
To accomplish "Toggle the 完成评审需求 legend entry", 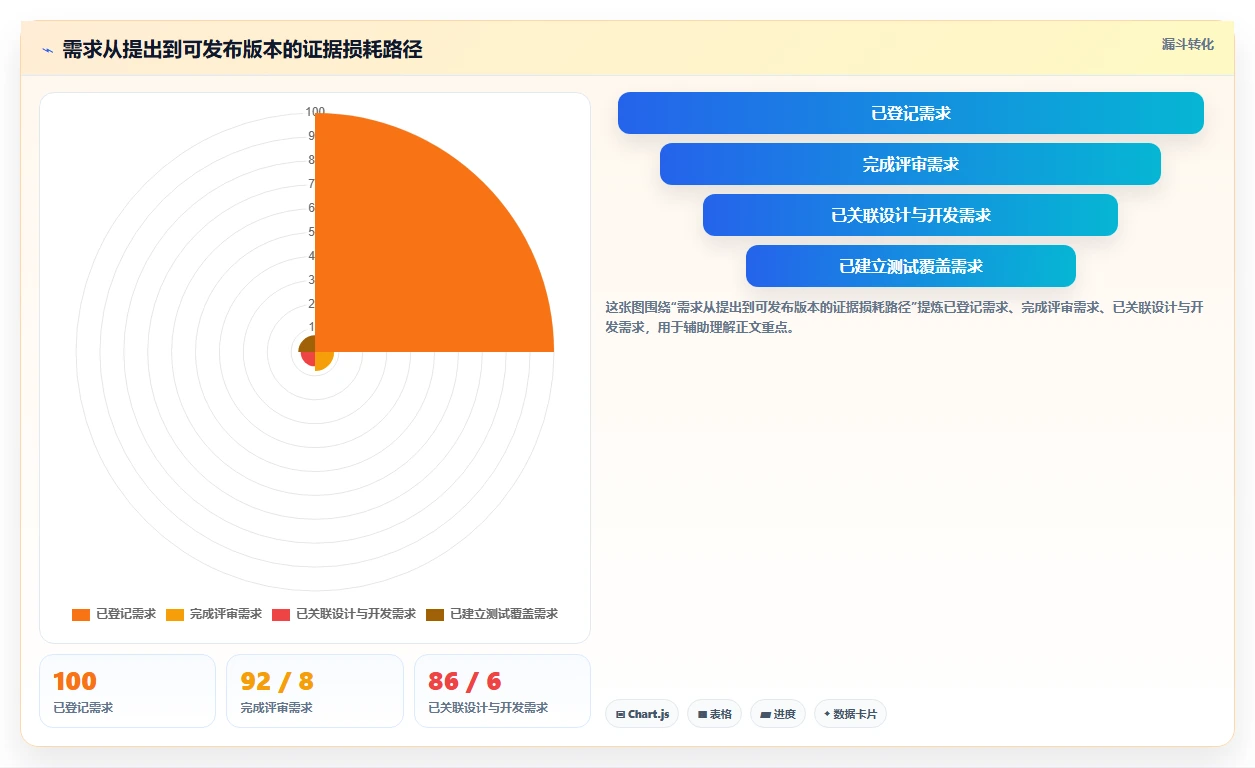I will point(214,614).
